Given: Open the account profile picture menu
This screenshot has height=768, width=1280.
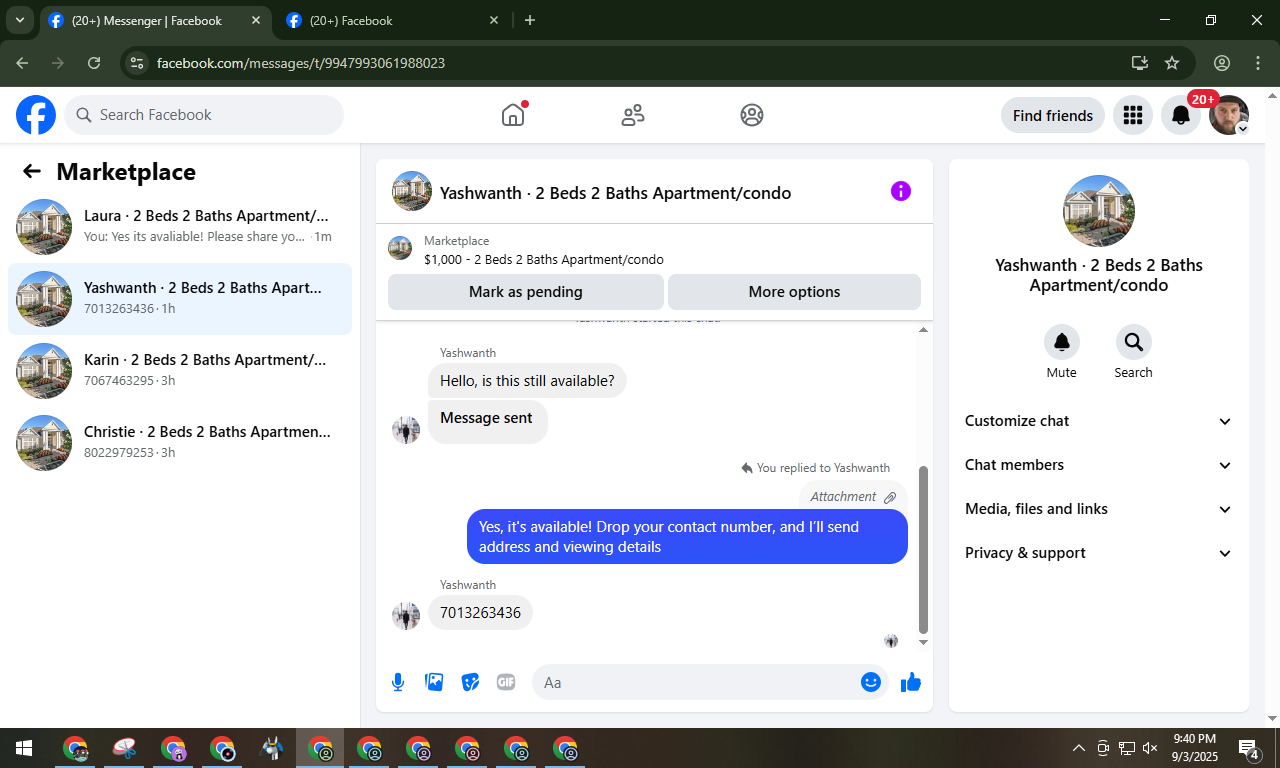Looking at the screenshot, I should pyautogui.click(x=1229, y=115).
